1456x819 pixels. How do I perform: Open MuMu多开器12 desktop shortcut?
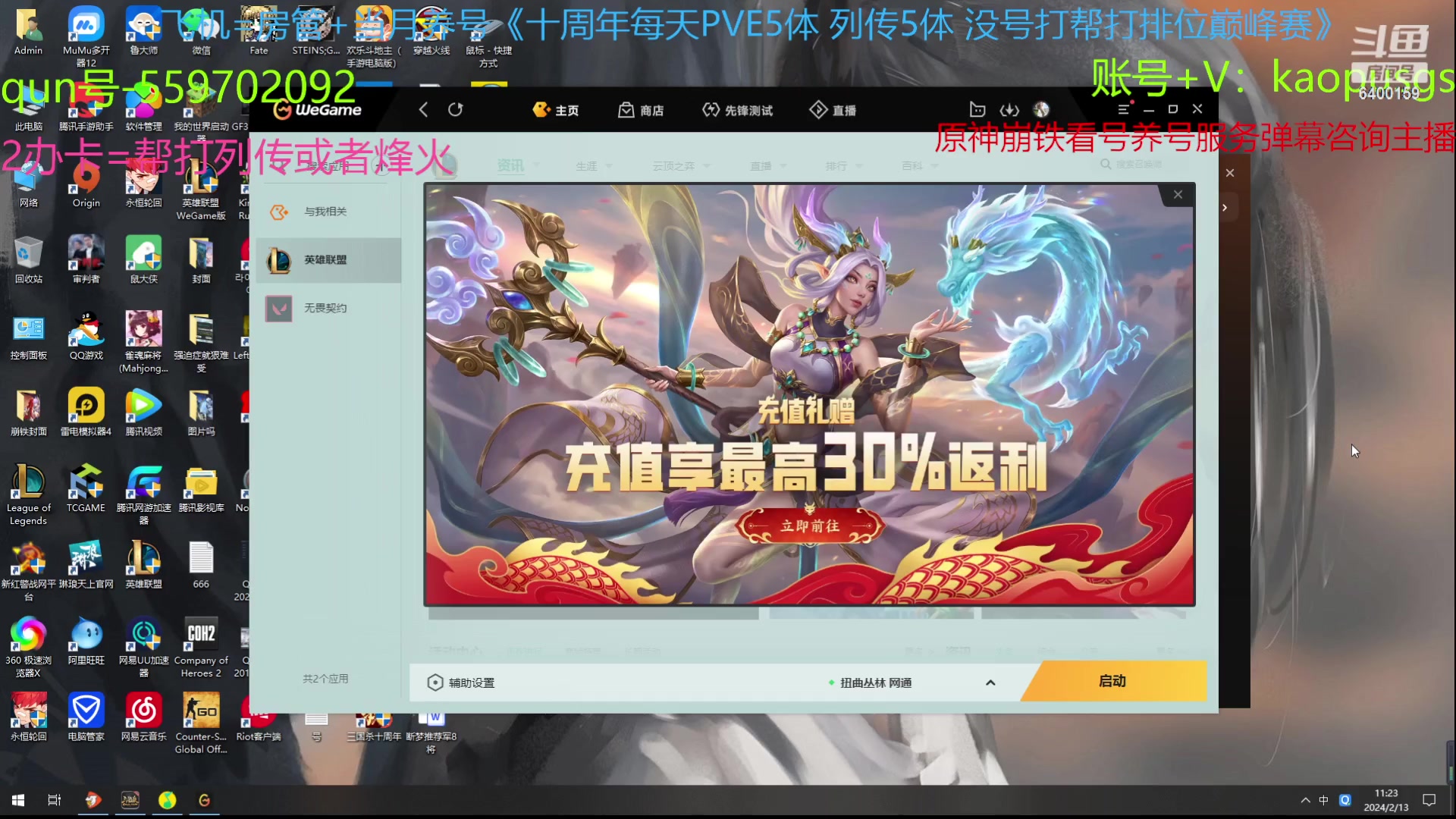click(86, 36)
